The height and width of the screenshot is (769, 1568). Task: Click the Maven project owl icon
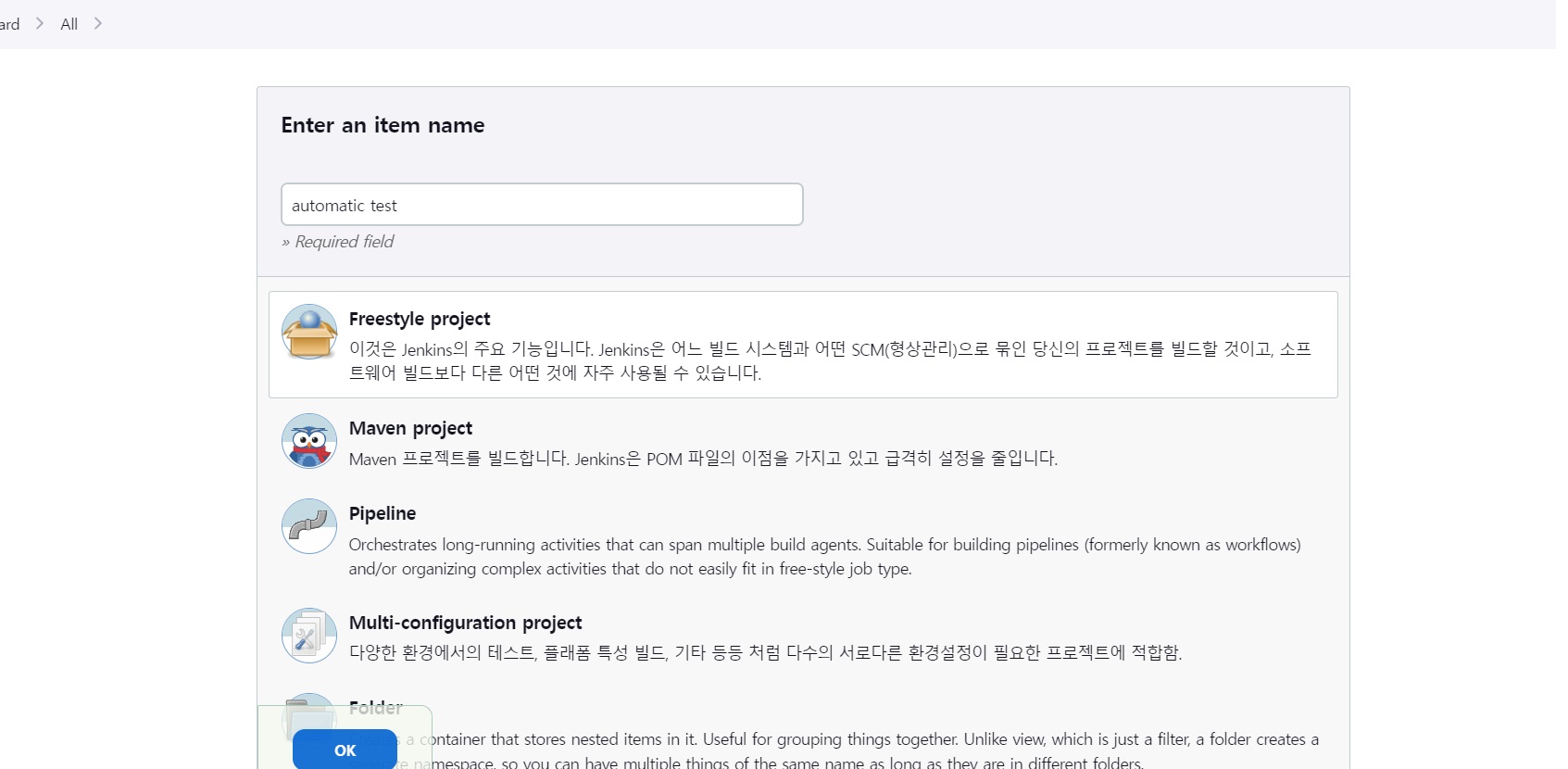point(309,441)
